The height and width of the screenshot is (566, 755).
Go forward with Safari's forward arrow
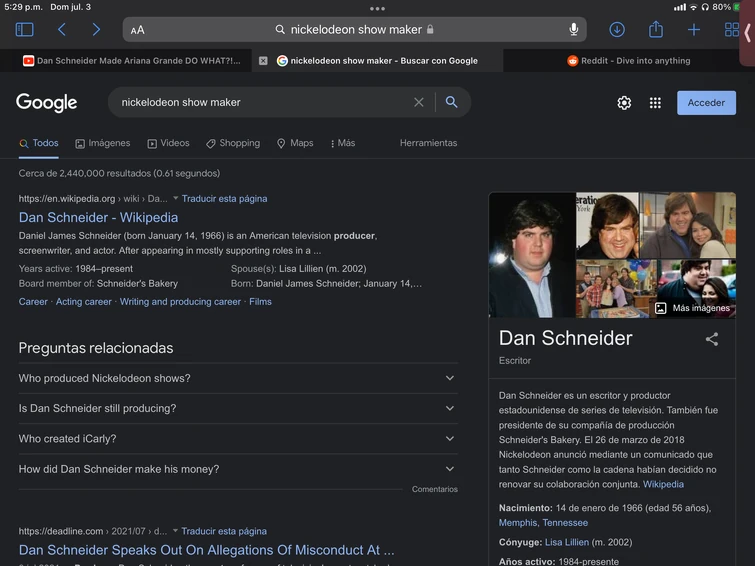96,30
